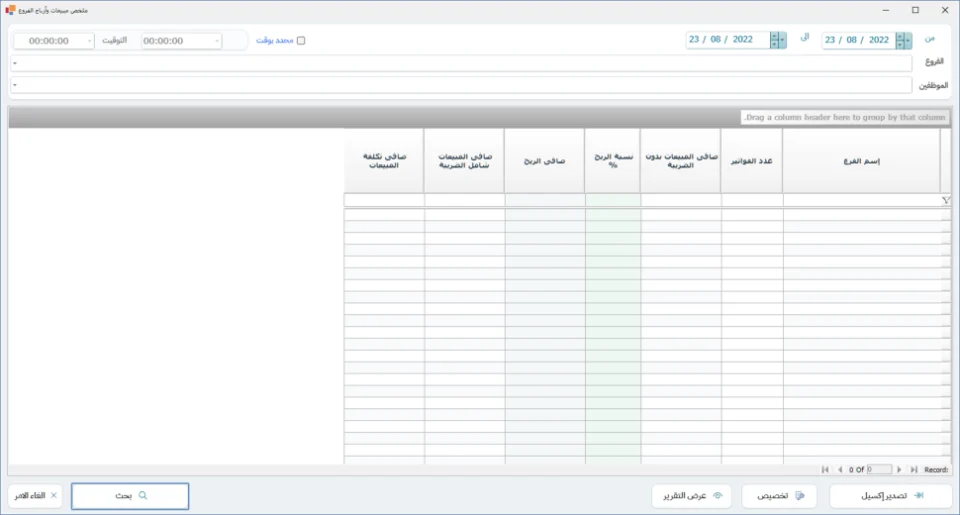The image size is (960, 515).
Task: Open the time dropdown left of the التوقيت label
Action: tap(89, 41)
